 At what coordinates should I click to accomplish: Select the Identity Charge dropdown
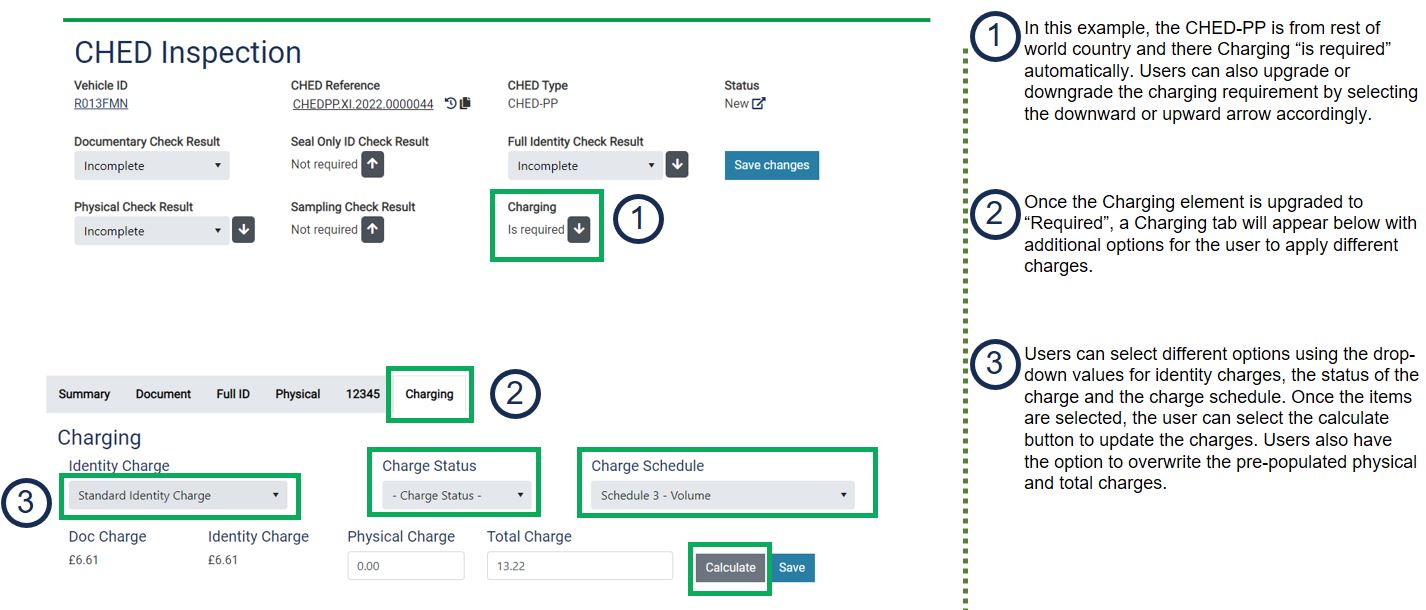[x=178, y=495]
